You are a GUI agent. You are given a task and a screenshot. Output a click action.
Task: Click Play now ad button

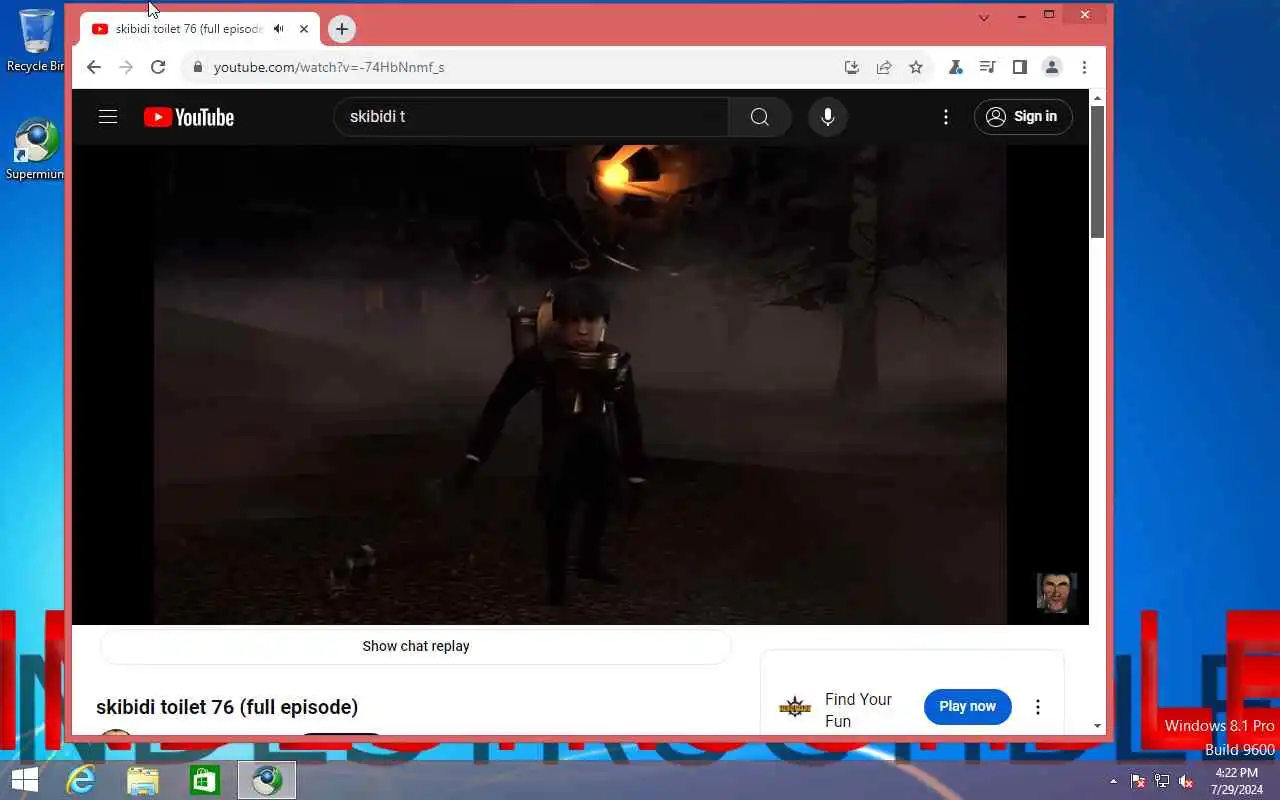tap(968, 706)
